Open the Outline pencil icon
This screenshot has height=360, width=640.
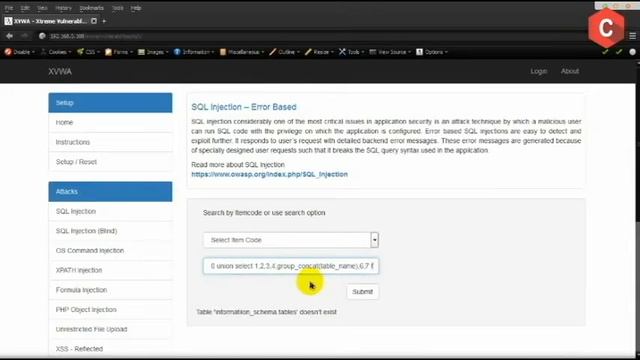coord(273,52)
